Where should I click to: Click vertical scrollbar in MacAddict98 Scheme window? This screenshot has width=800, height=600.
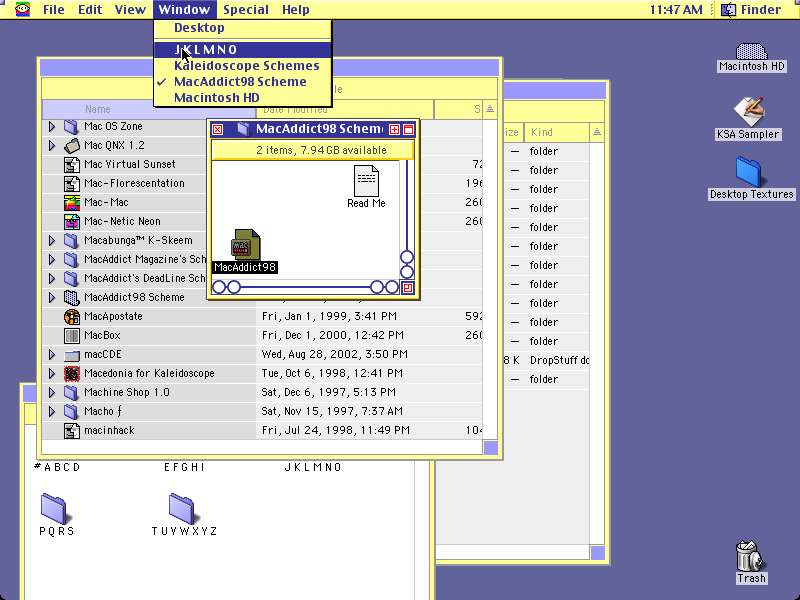pyautogui.click(x=407, y=219)
